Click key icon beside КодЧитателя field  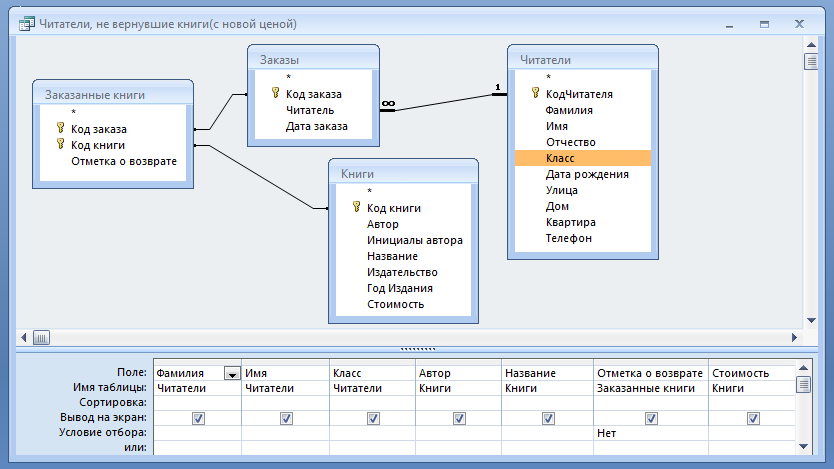coord(535,93)
